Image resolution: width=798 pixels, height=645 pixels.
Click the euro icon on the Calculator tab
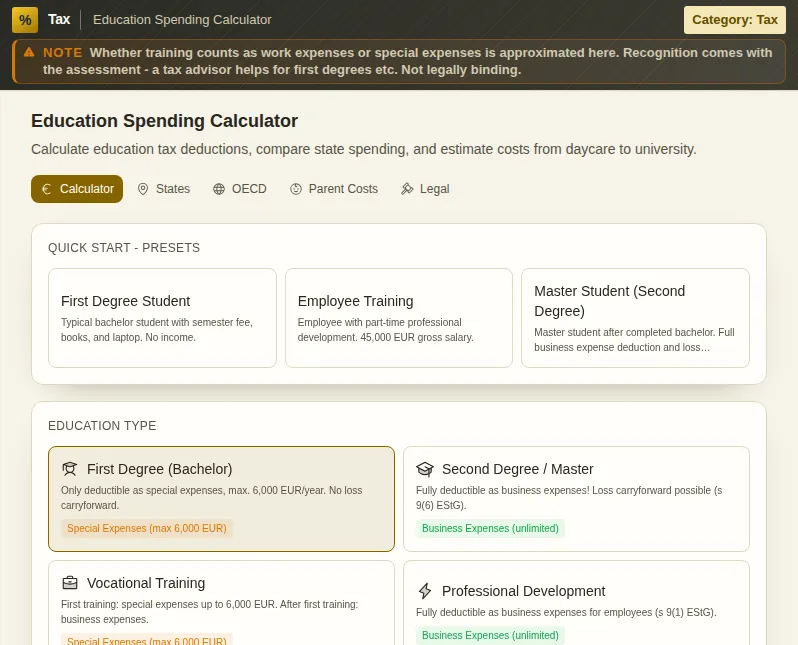[x=47, y=189]
